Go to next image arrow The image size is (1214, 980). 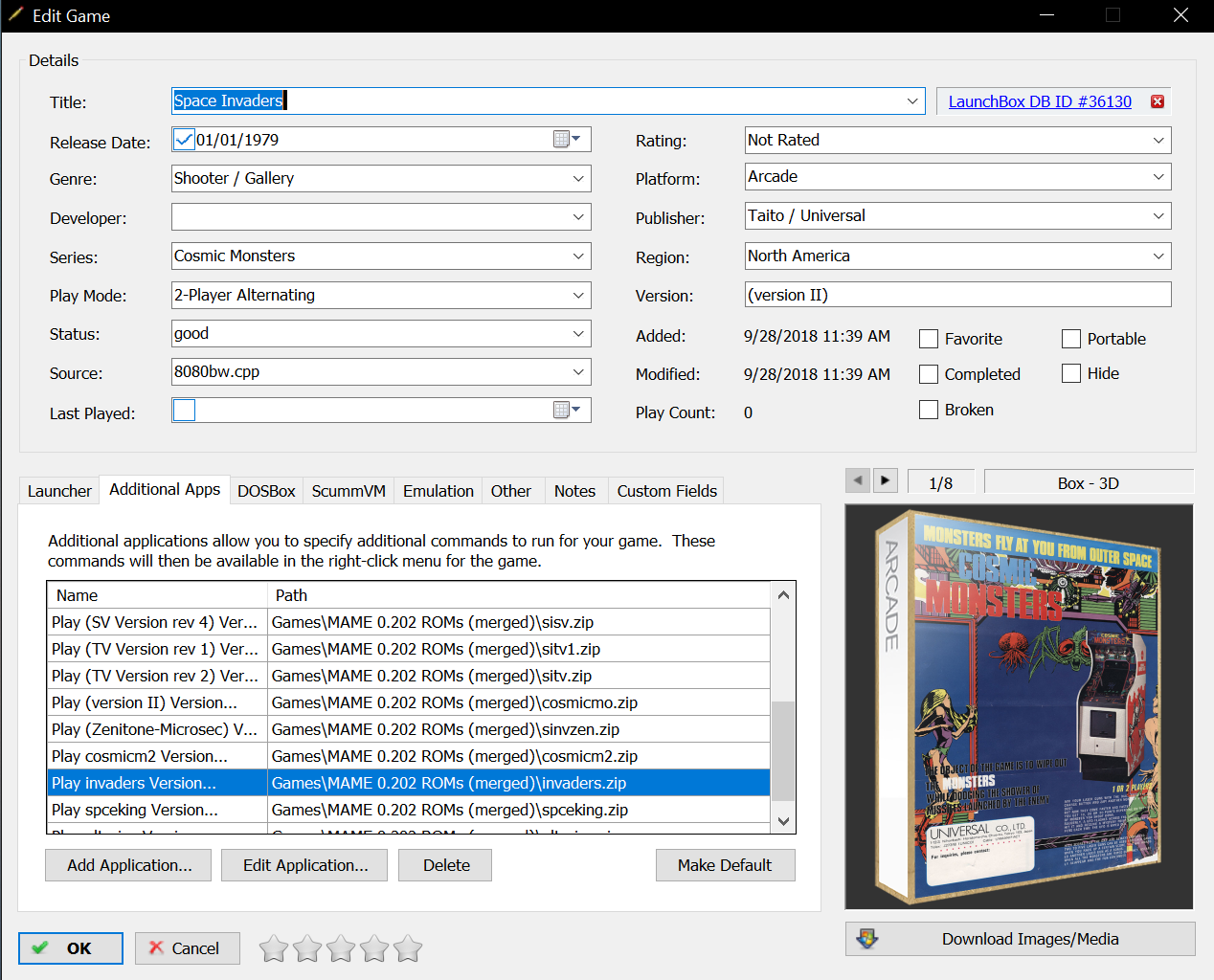(x=886, y=480)
